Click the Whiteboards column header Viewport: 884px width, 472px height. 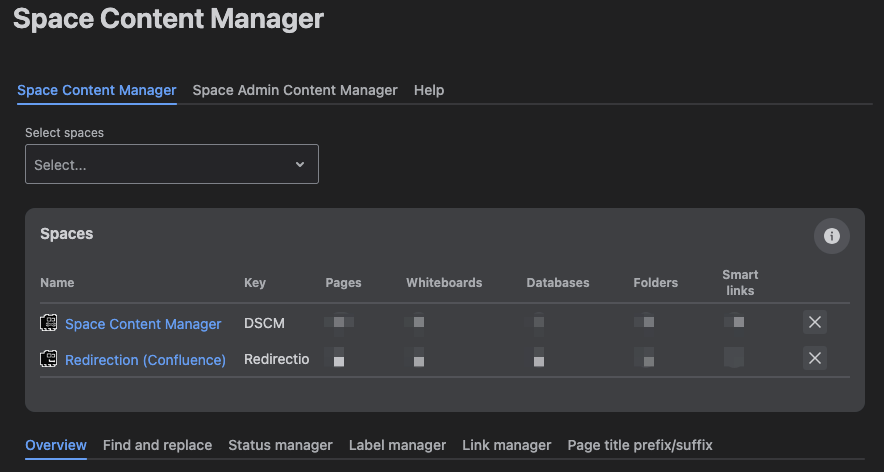click(444, 283)
